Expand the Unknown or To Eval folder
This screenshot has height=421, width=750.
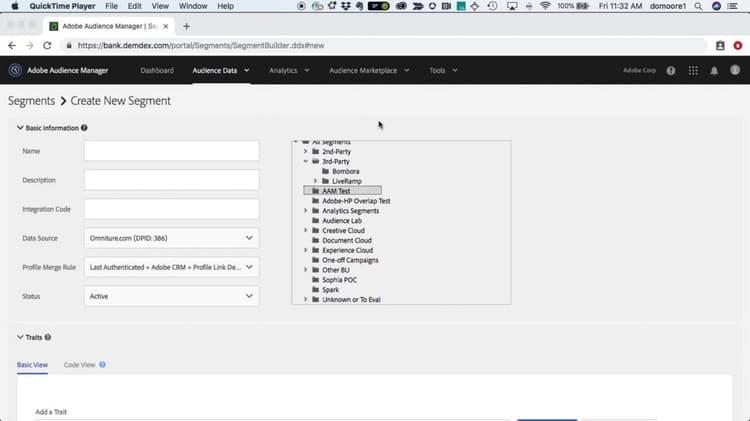(x=306, y=299)
